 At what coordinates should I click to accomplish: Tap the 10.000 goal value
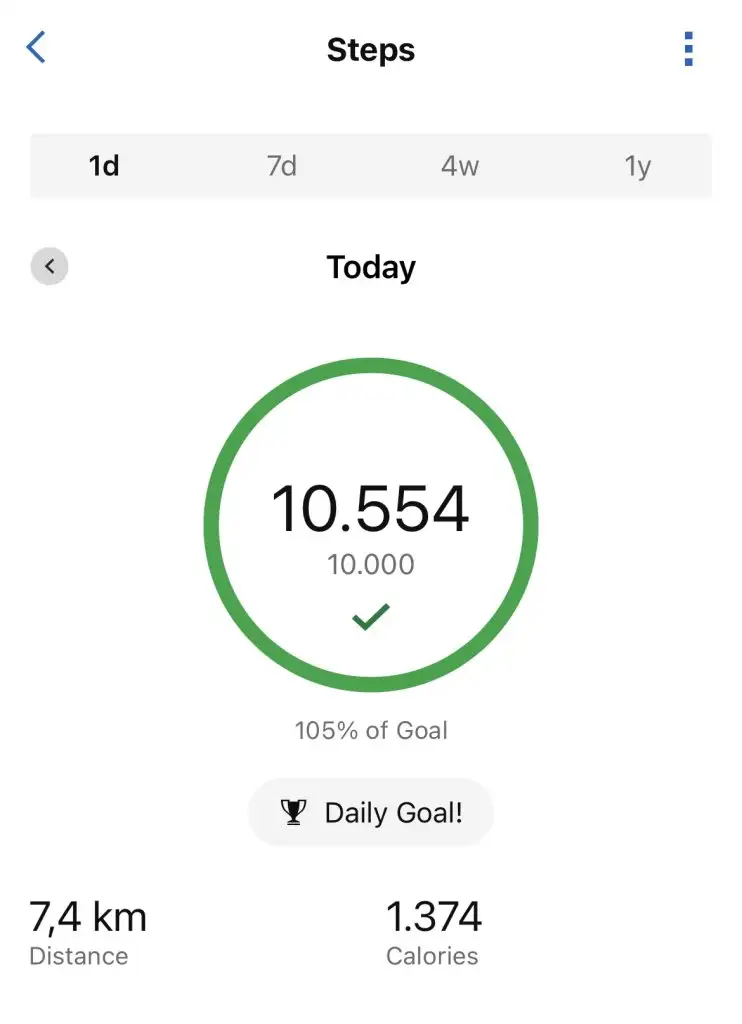(x=371, y=565)
